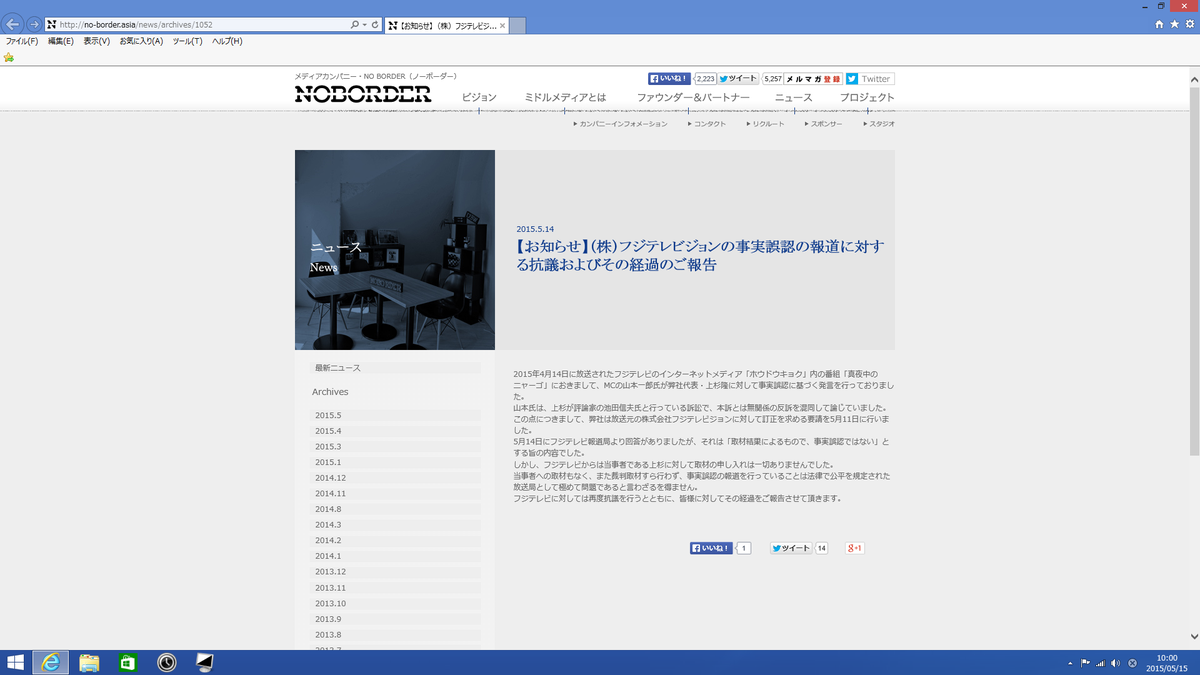
Task: Open the ファウンダー&パートナー navigation item
Action: (x=693, y=97)
